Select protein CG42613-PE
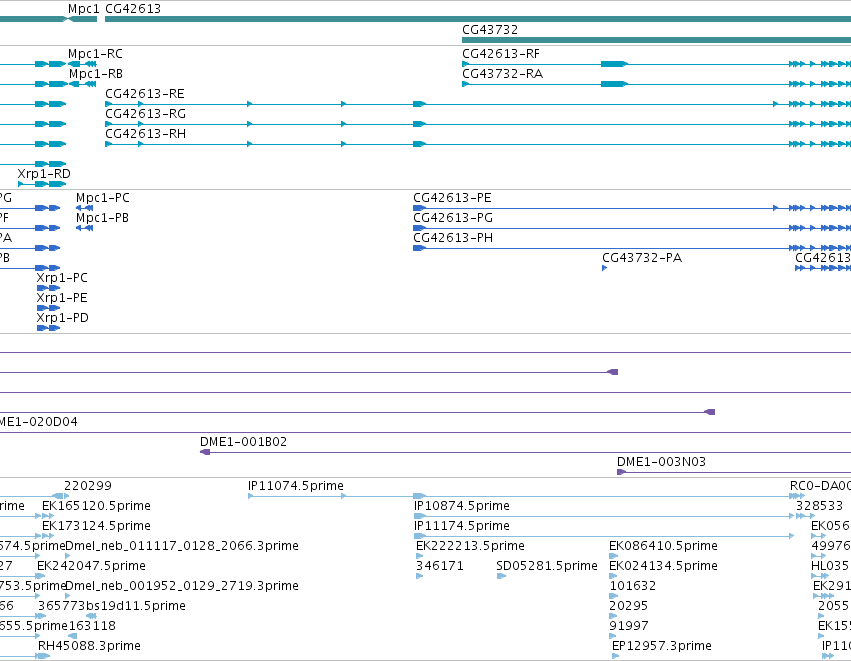Image resolution: width=851 pixels, height=661 pixels. (452, 198)
